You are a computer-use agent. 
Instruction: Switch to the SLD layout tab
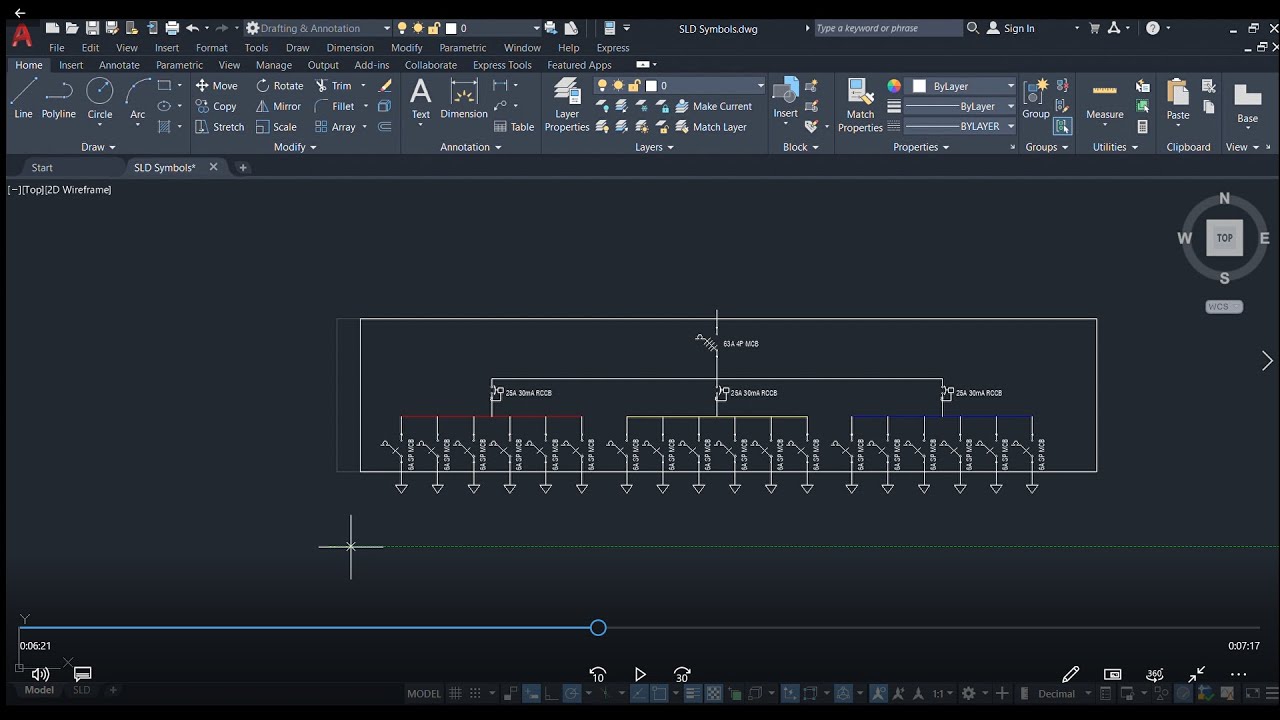click(x=81, y=690)
